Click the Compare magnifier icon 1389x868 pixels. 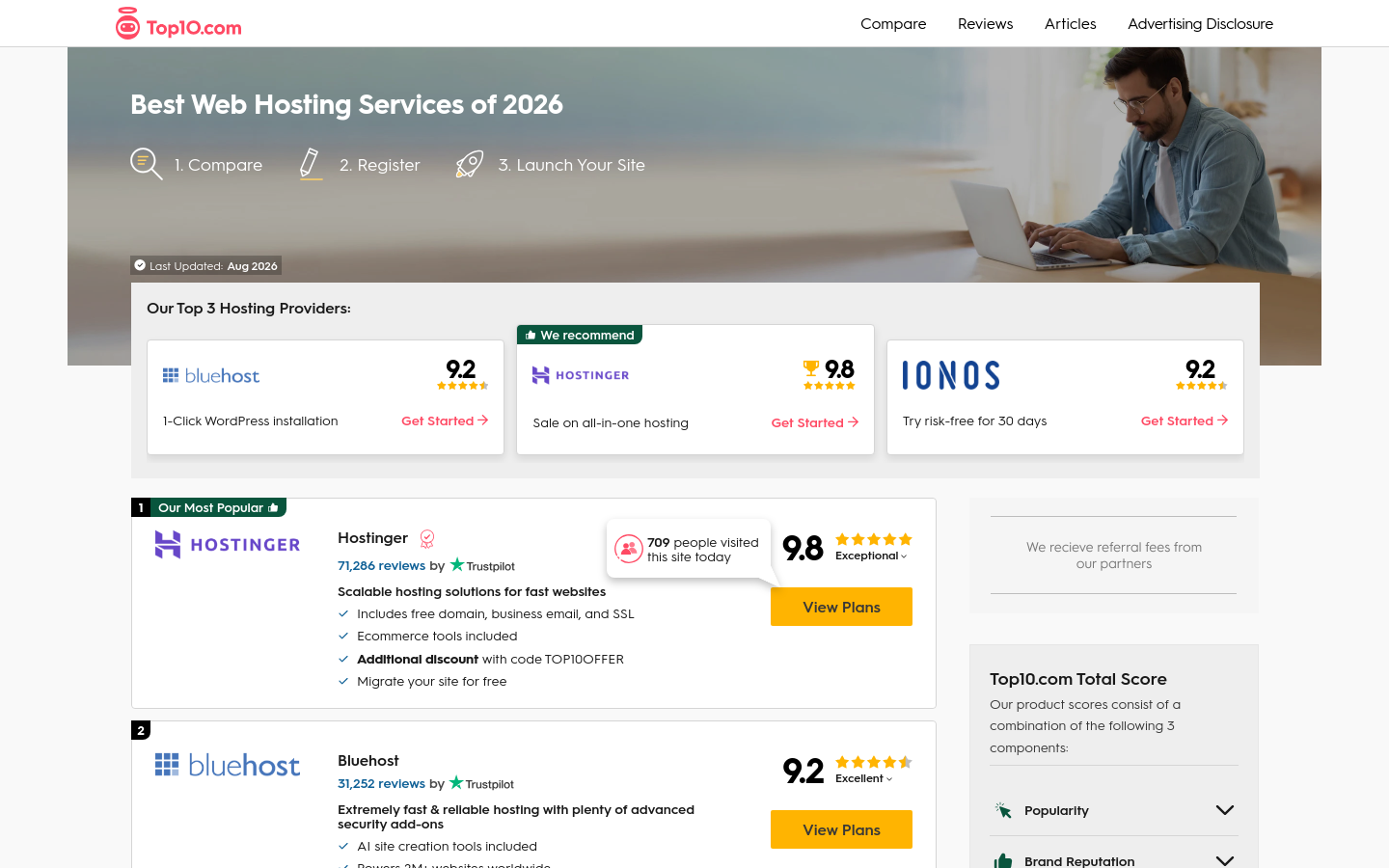(147, 164)
